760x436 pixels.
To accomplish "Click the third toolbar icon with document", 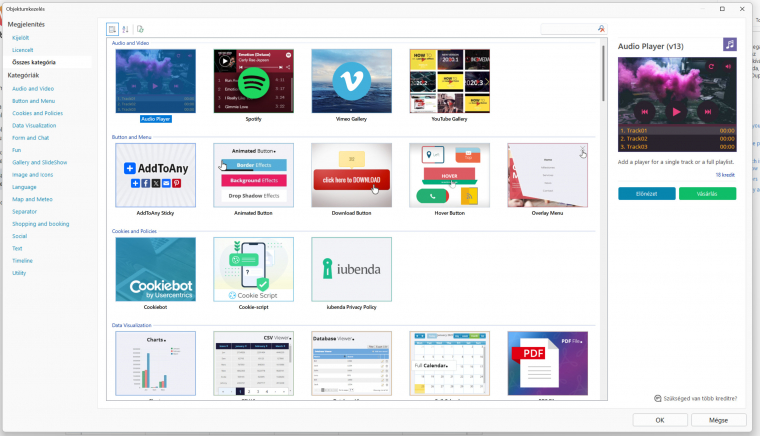I will click(140, 29).
